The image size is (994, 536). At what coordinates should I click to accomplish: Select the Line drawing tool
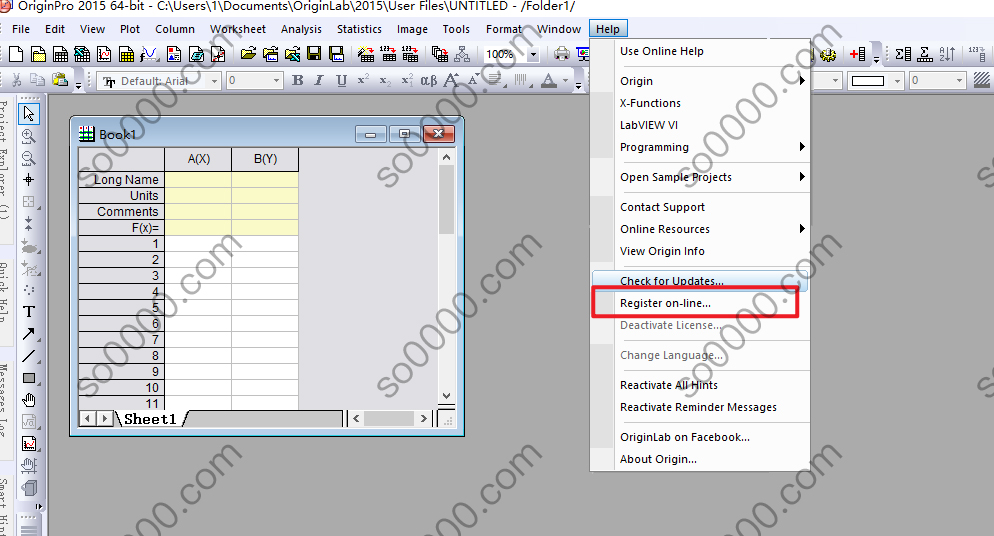pos(29,356)
